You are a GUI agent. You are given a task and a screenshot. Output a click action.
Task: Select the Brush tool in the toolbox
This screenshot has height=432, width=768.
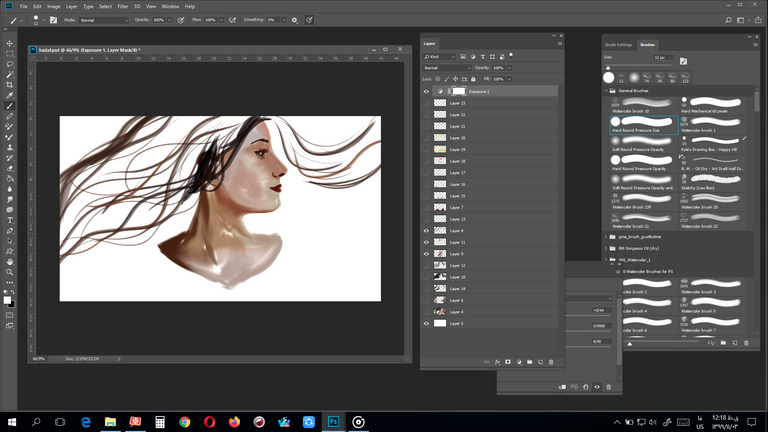9,106
